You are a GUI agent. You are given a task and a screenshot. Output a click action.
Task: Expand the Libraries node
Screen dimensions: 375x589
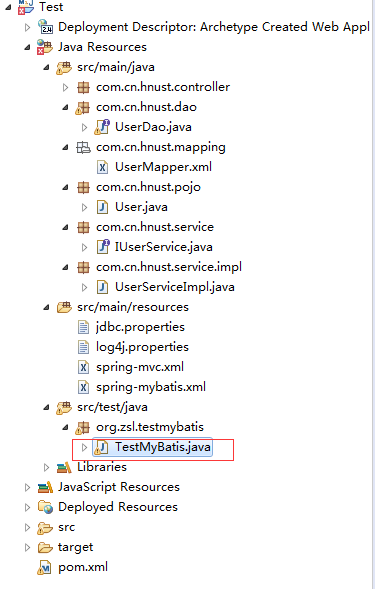46,467
